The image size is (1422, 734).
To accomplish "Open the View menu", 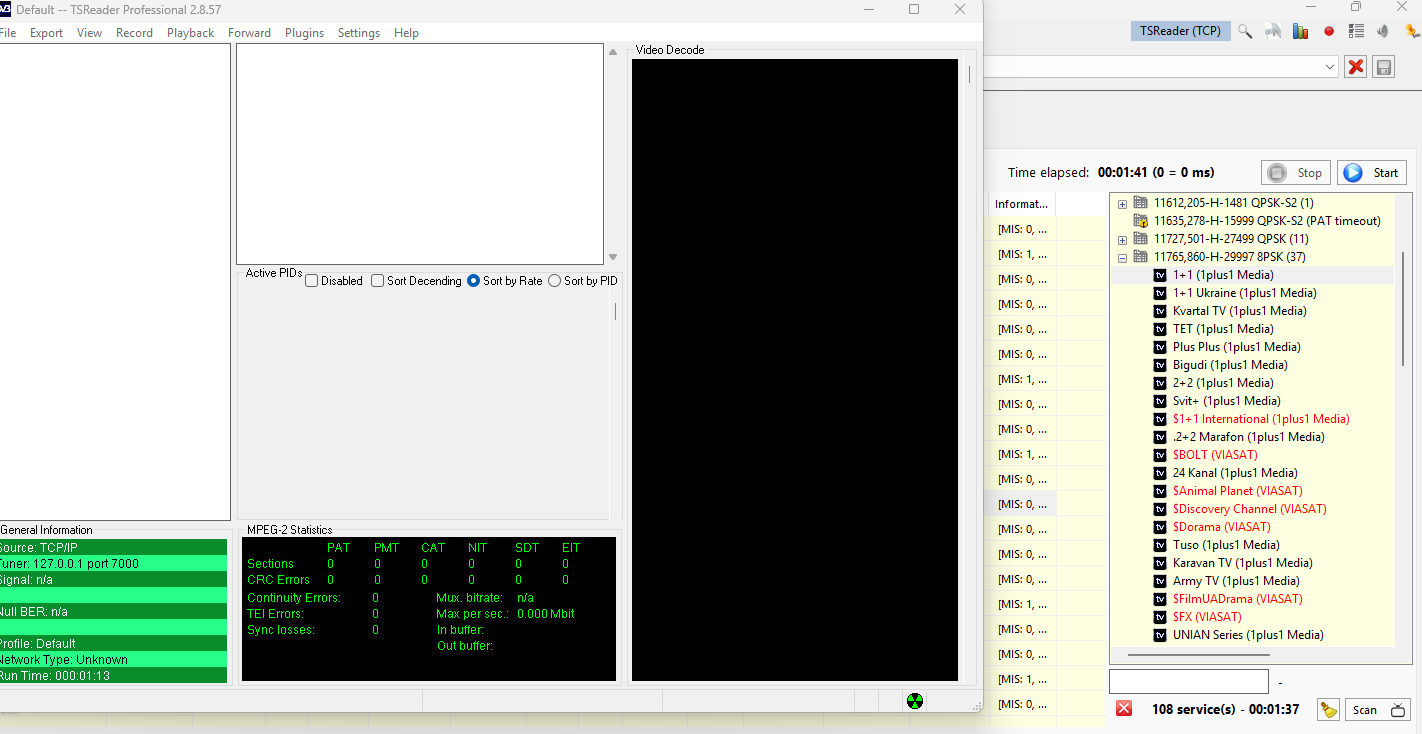I will click(90, 33).
